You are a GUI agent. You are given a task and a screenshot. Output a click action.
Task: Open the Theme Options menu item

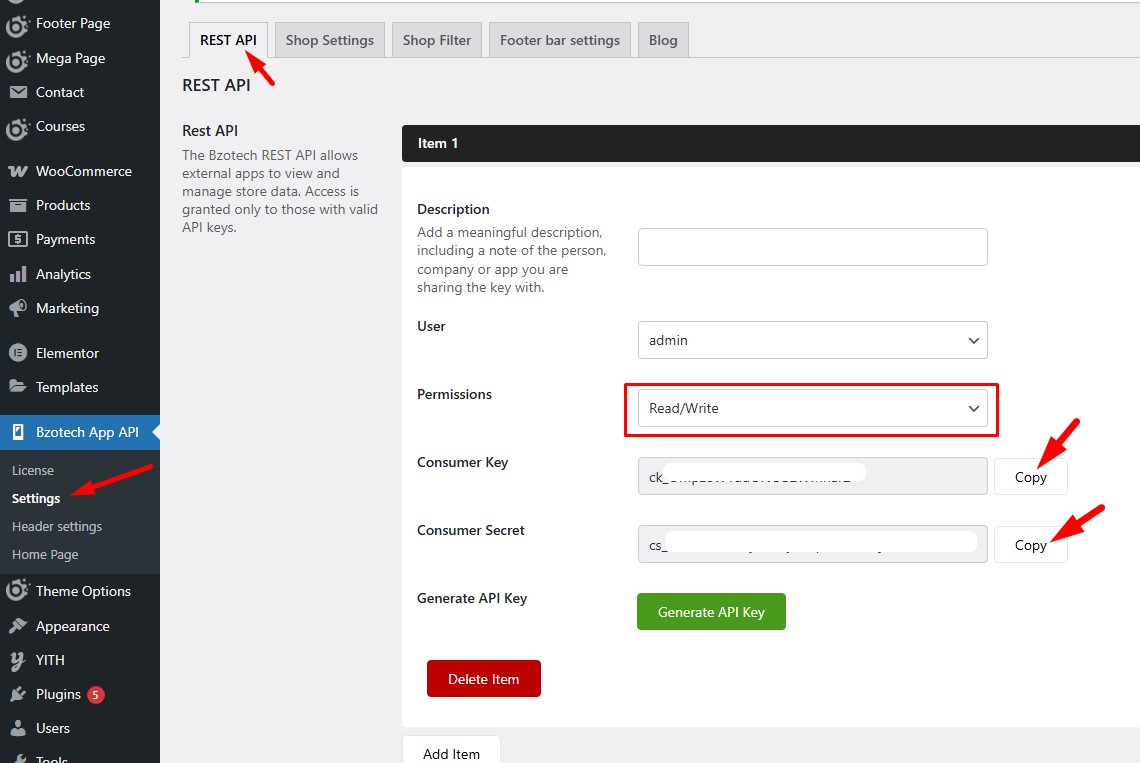(80, 591)
